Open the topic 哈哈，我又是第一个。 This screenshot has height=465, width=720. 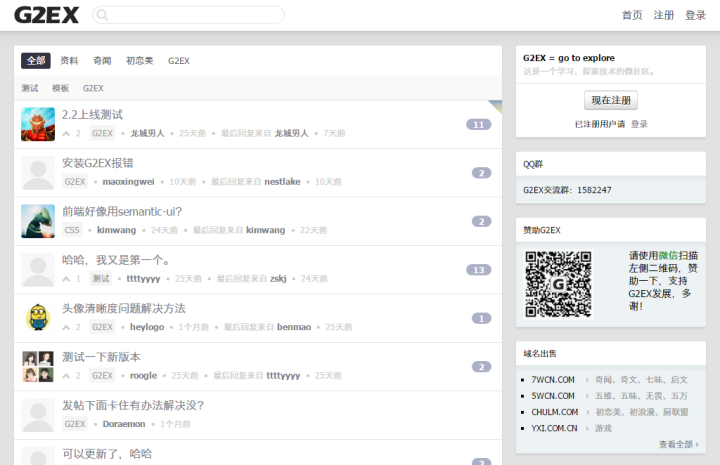[x=117, y=260]
